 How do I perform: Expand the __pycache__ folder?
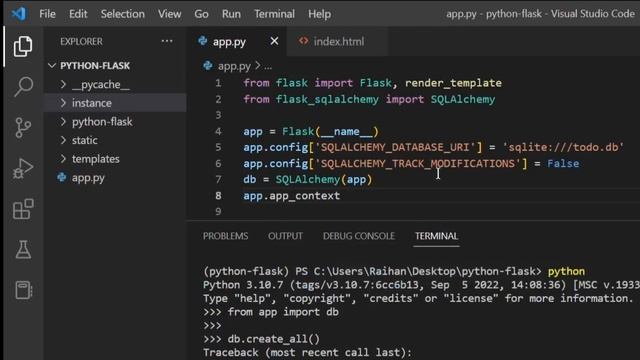pos(63,84)
